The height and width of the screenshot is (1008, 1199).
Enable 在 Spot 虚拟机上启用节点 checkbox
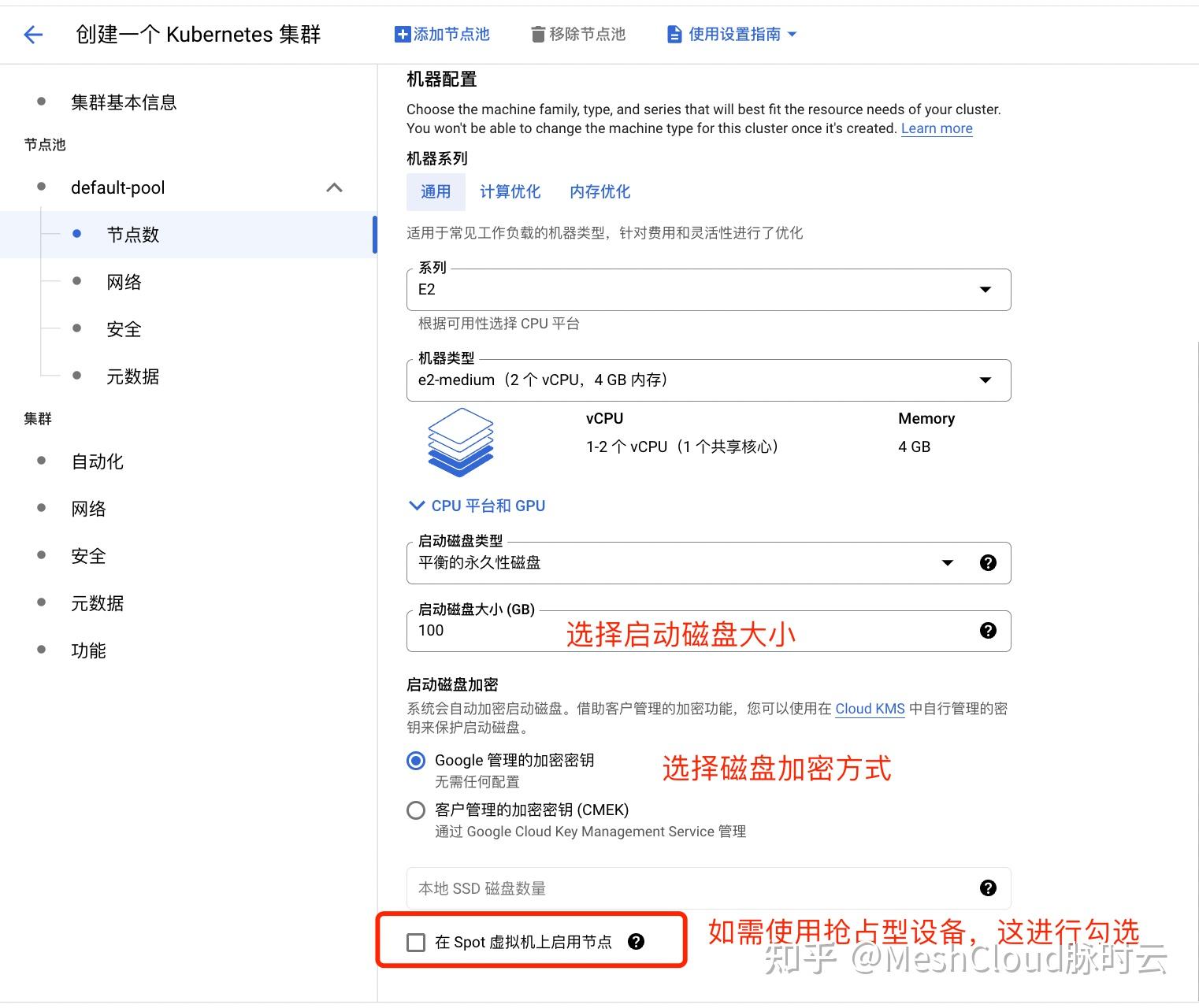pyautogui.click(x=416, y=941)
